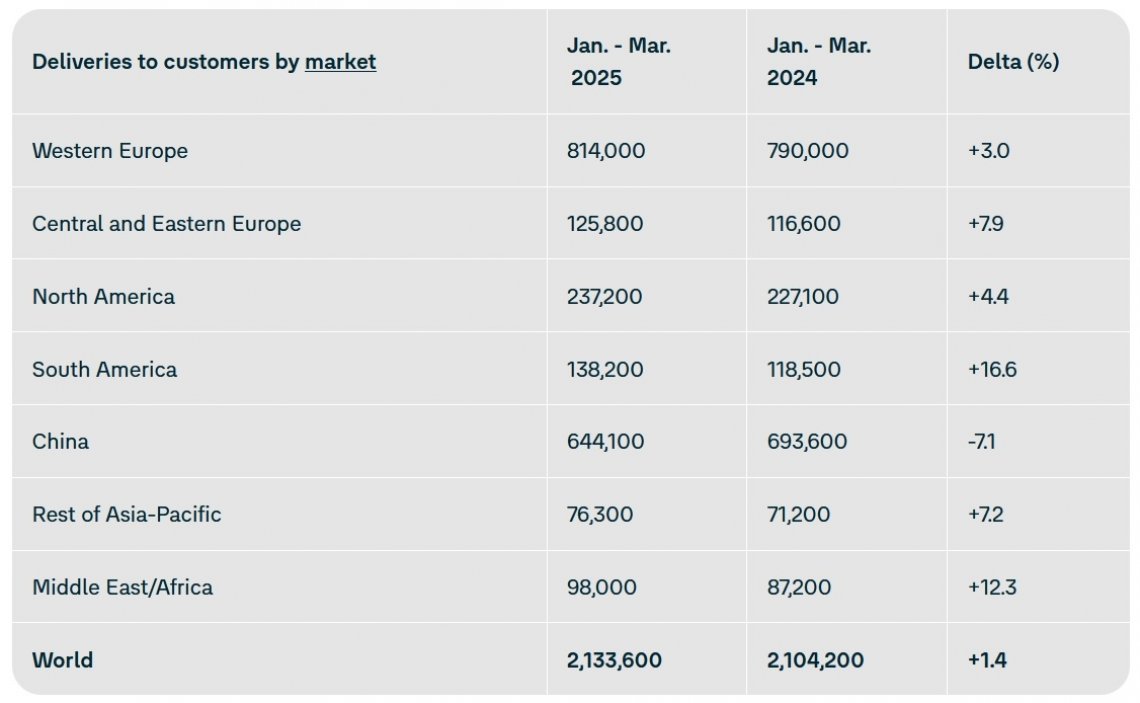Select the "Jan. - Mar. 2024" column header

pyautogui.click(x=818, y=62)
